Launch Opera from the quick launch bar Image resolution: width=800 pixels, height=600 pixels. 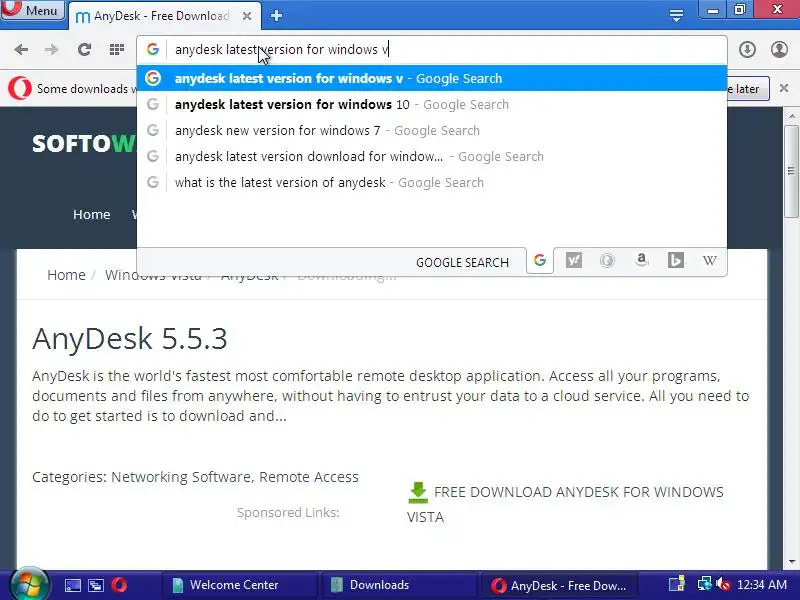[119, 585]
